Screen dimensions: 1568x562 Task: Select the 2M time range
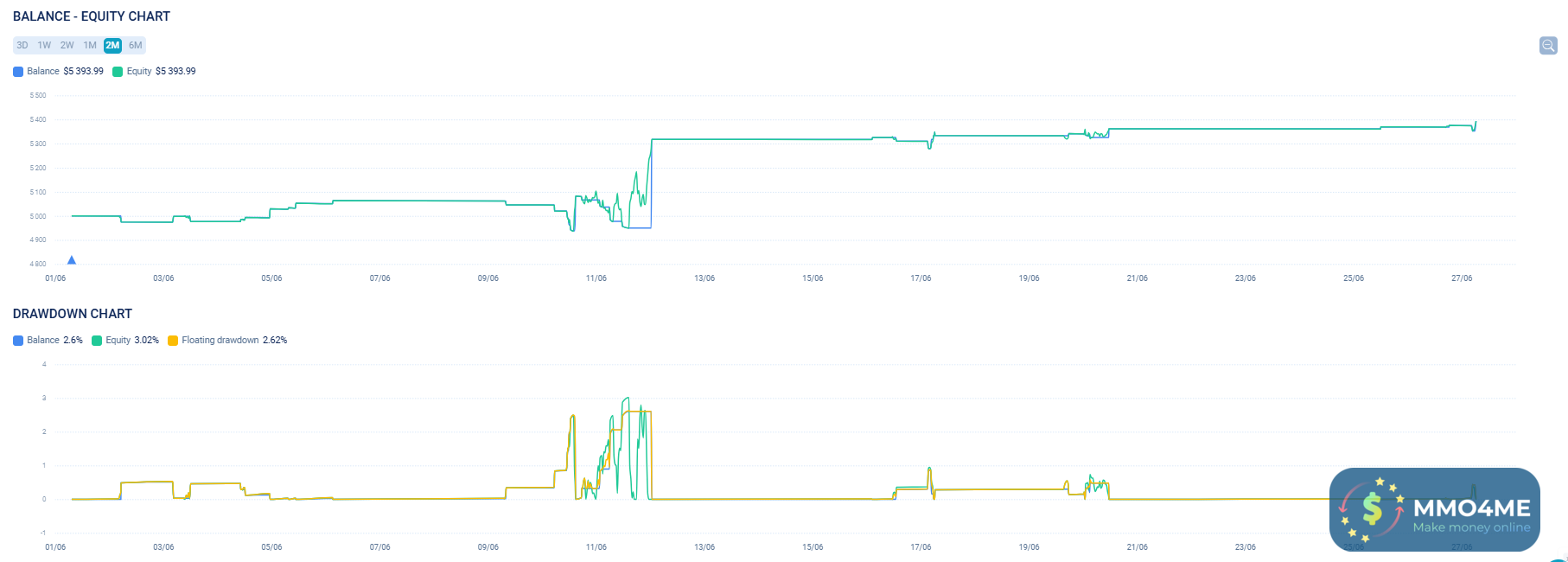pyautogui.click(x=112, y=46)
